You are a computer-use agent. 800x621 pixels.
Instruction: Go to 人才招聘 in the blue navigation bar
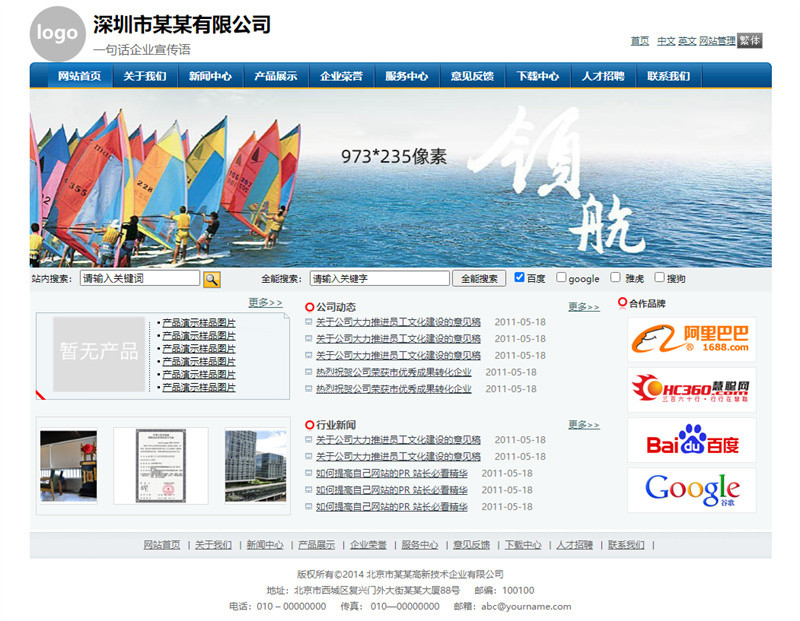point(603,76)
